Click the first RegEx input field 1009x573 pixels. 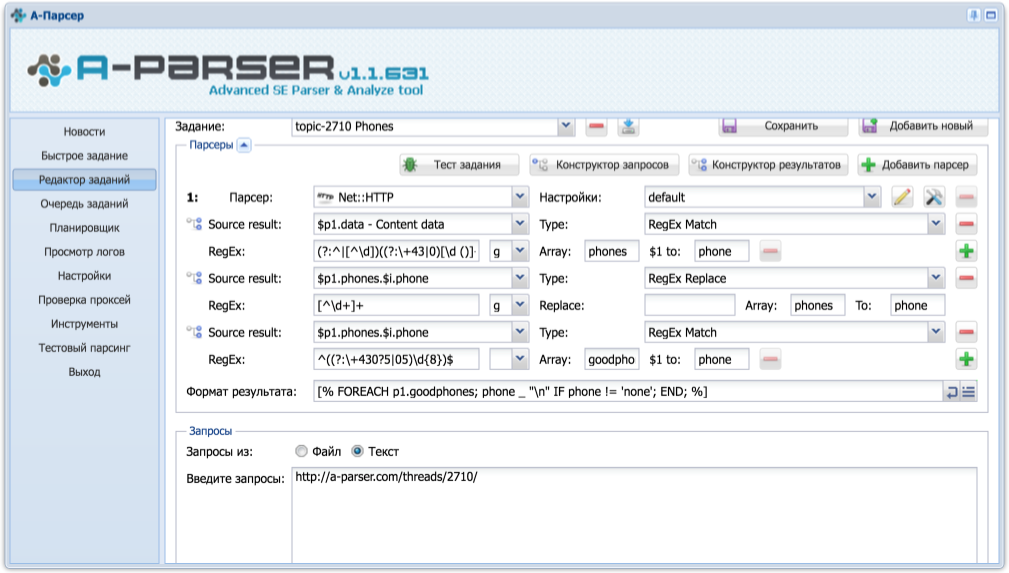click(x=396, y=251)
